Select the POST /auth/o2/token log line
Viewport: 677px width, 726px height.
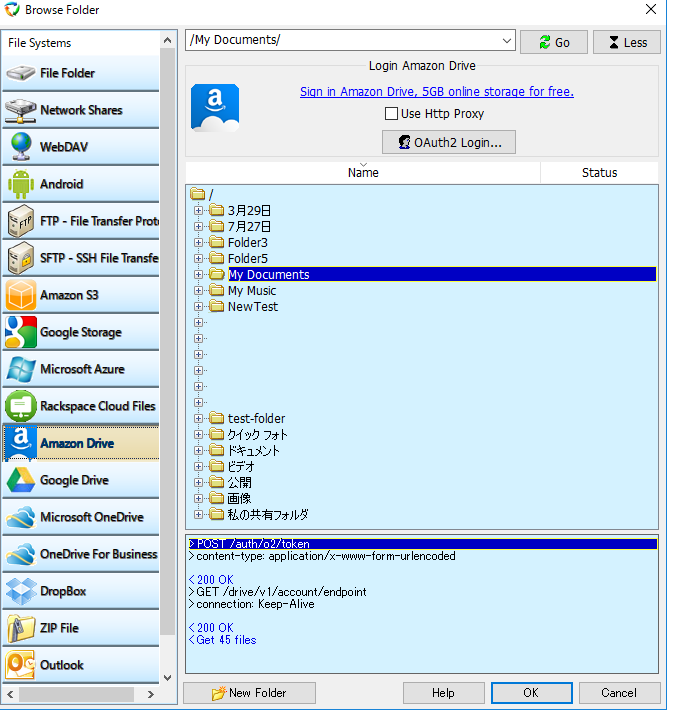tap(422, 544)
